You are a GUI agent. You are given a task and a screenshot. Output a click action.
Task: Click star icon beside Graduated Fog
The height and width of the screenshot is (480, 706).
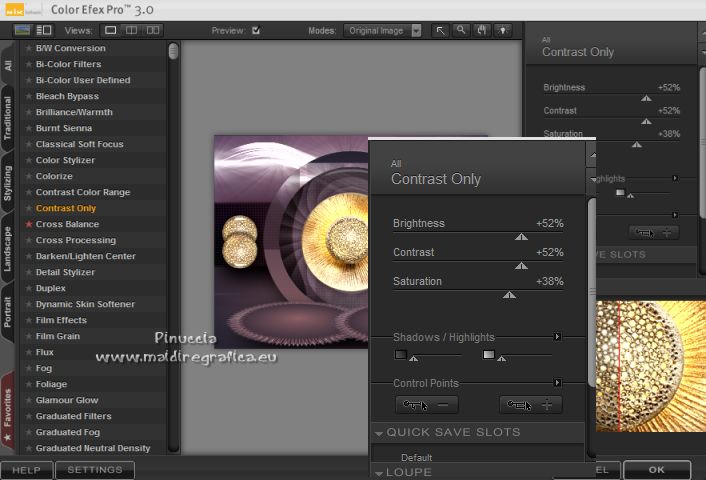(28, 432)
